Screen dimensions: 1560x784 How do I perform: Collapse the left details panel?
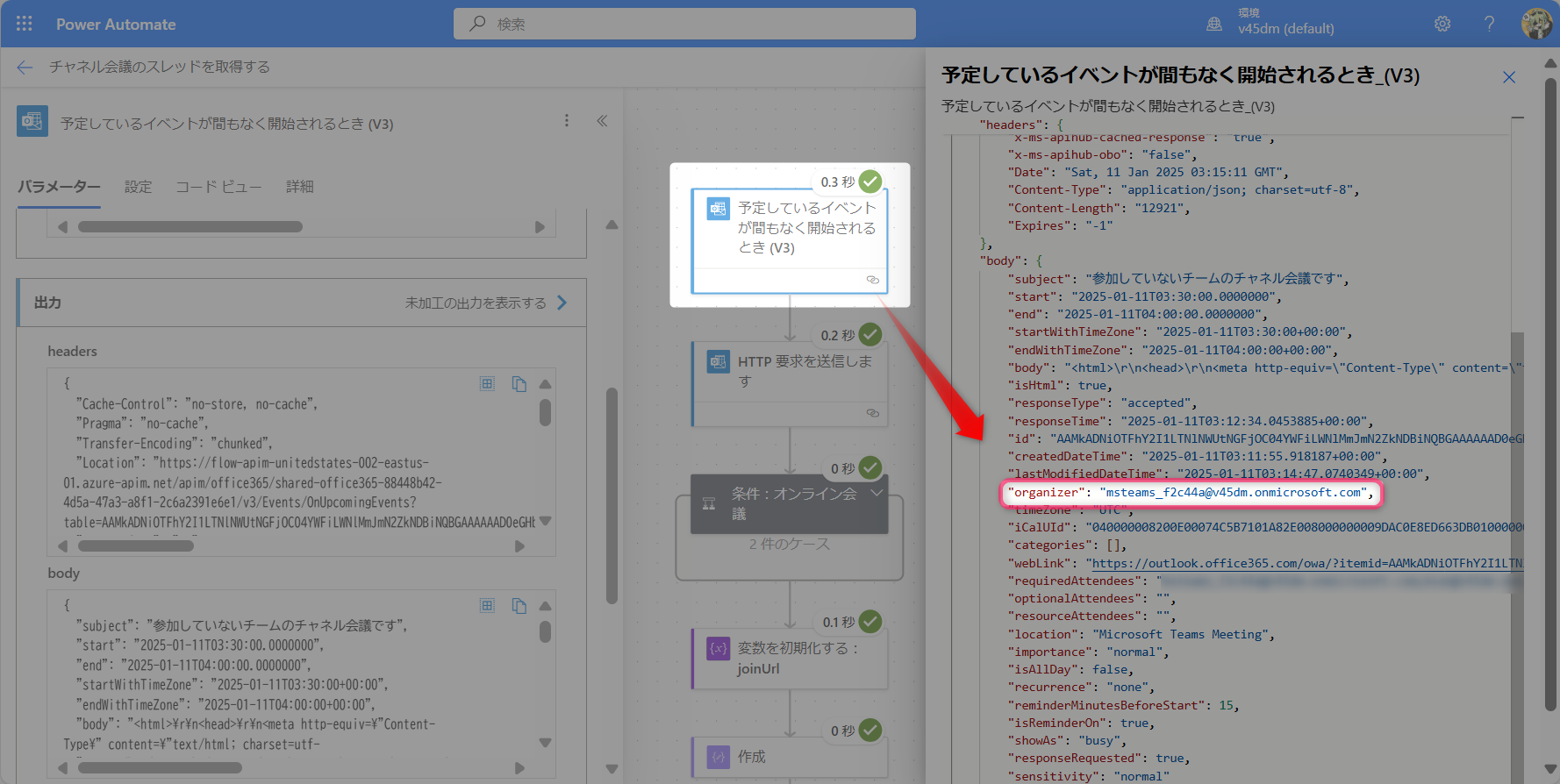pyautogui.click(x=602, y=121)
